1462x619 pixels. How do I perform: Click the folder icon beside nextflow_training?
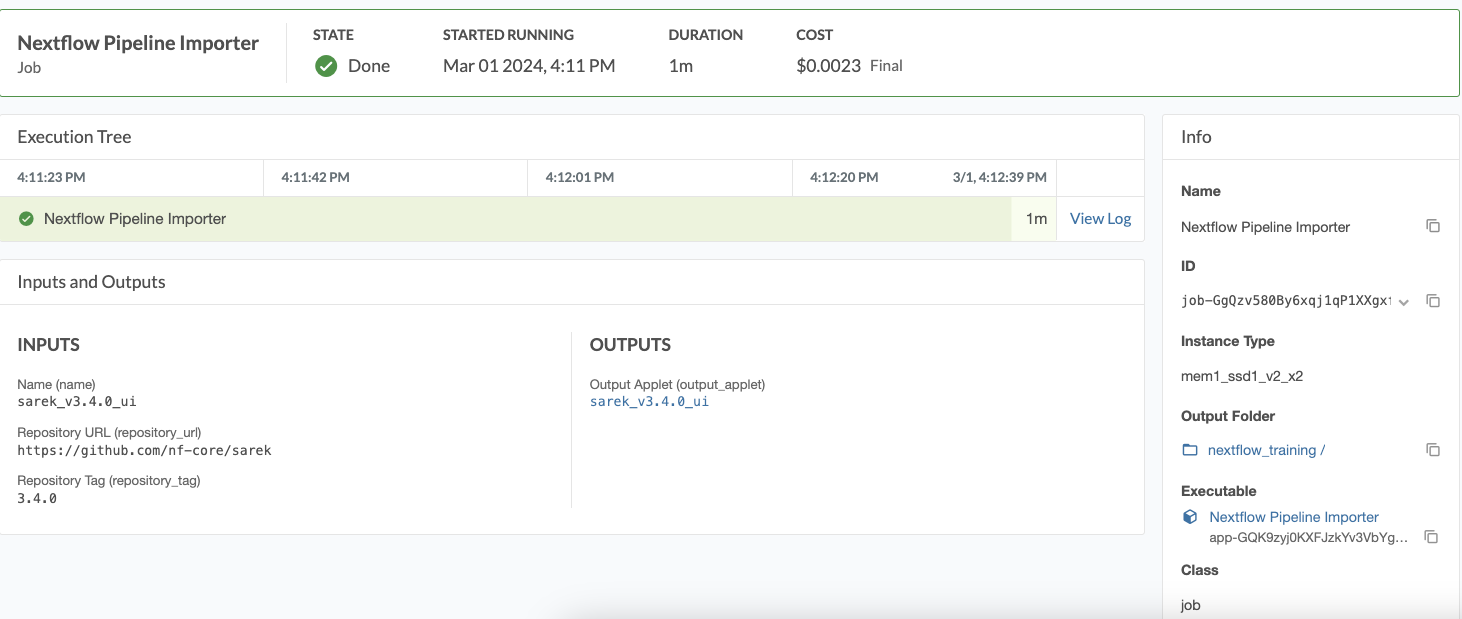point(1190,450)
